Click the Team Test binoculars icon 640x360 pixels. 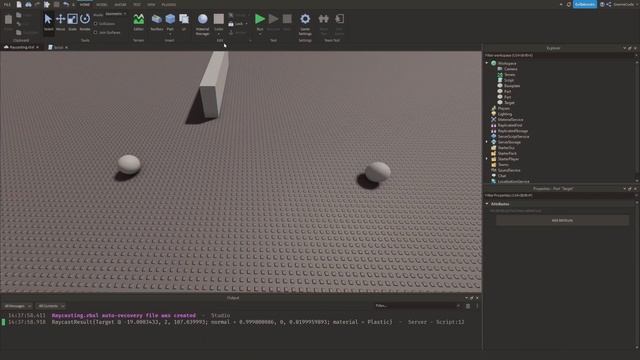pyautogui.click(x=323, y=19)
